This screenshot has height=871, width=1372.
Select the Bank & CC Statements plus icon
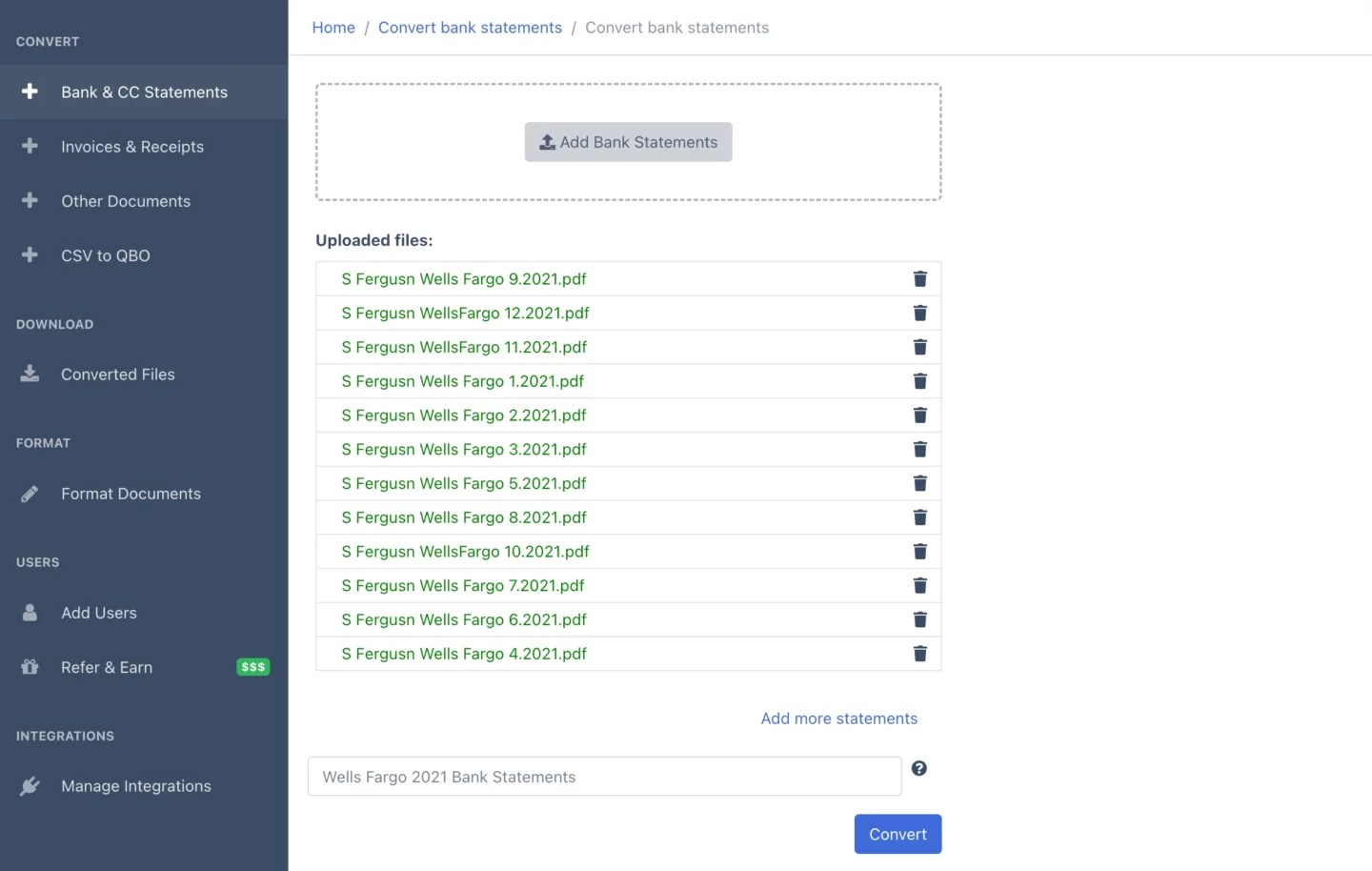pyautogui.click(x=30, y=91)
